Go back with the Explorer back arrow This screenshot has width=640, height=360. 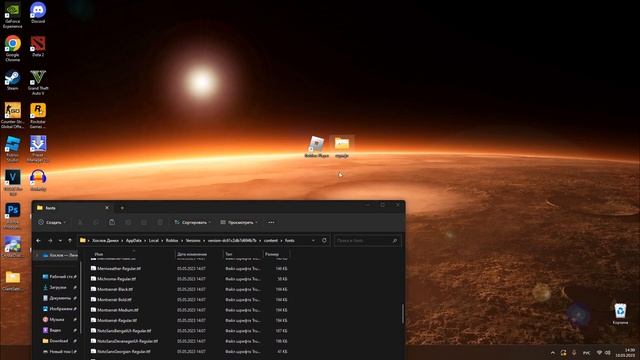tap(38, 240)
